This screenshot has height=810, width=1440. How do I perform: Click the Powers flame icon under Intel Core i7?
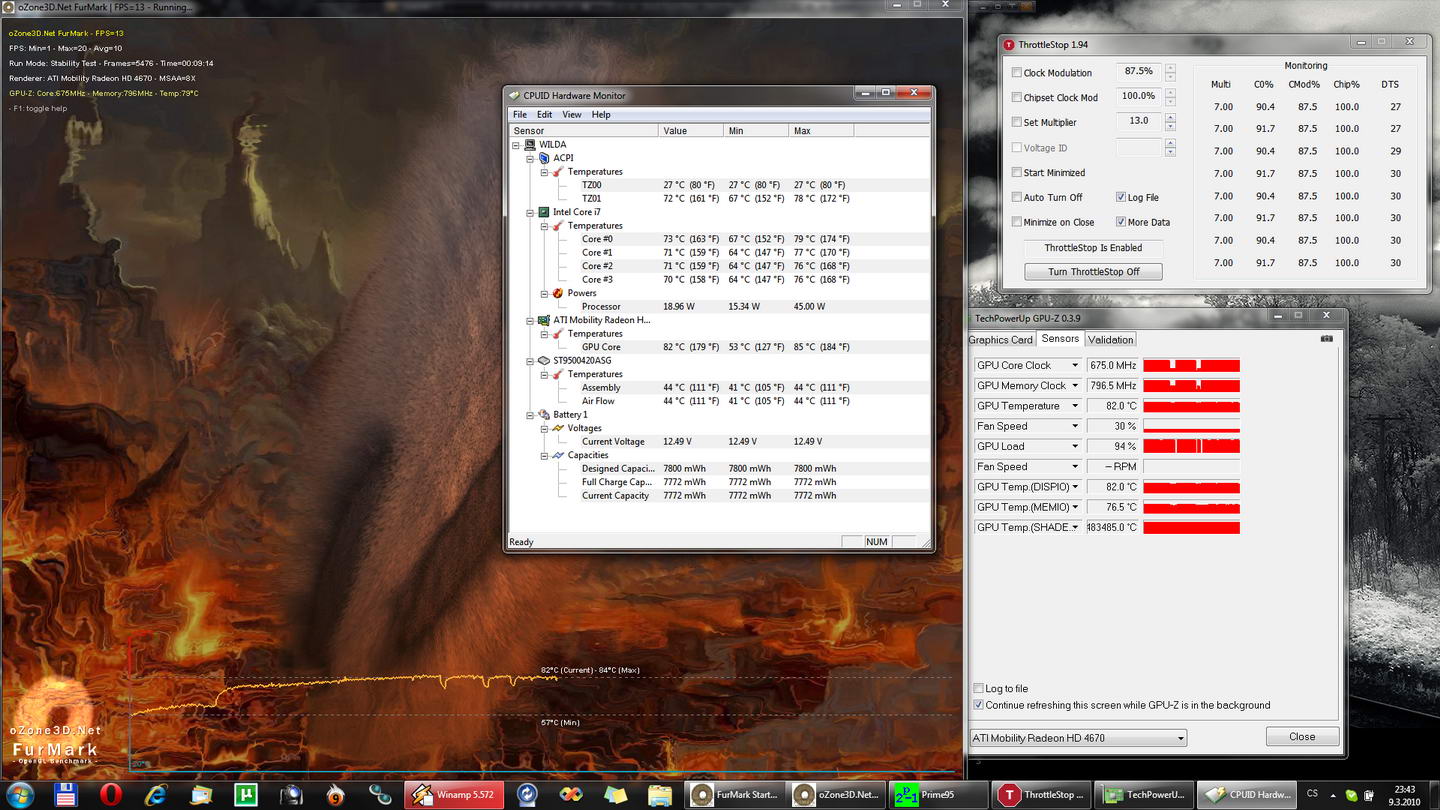tap(558, 293)
